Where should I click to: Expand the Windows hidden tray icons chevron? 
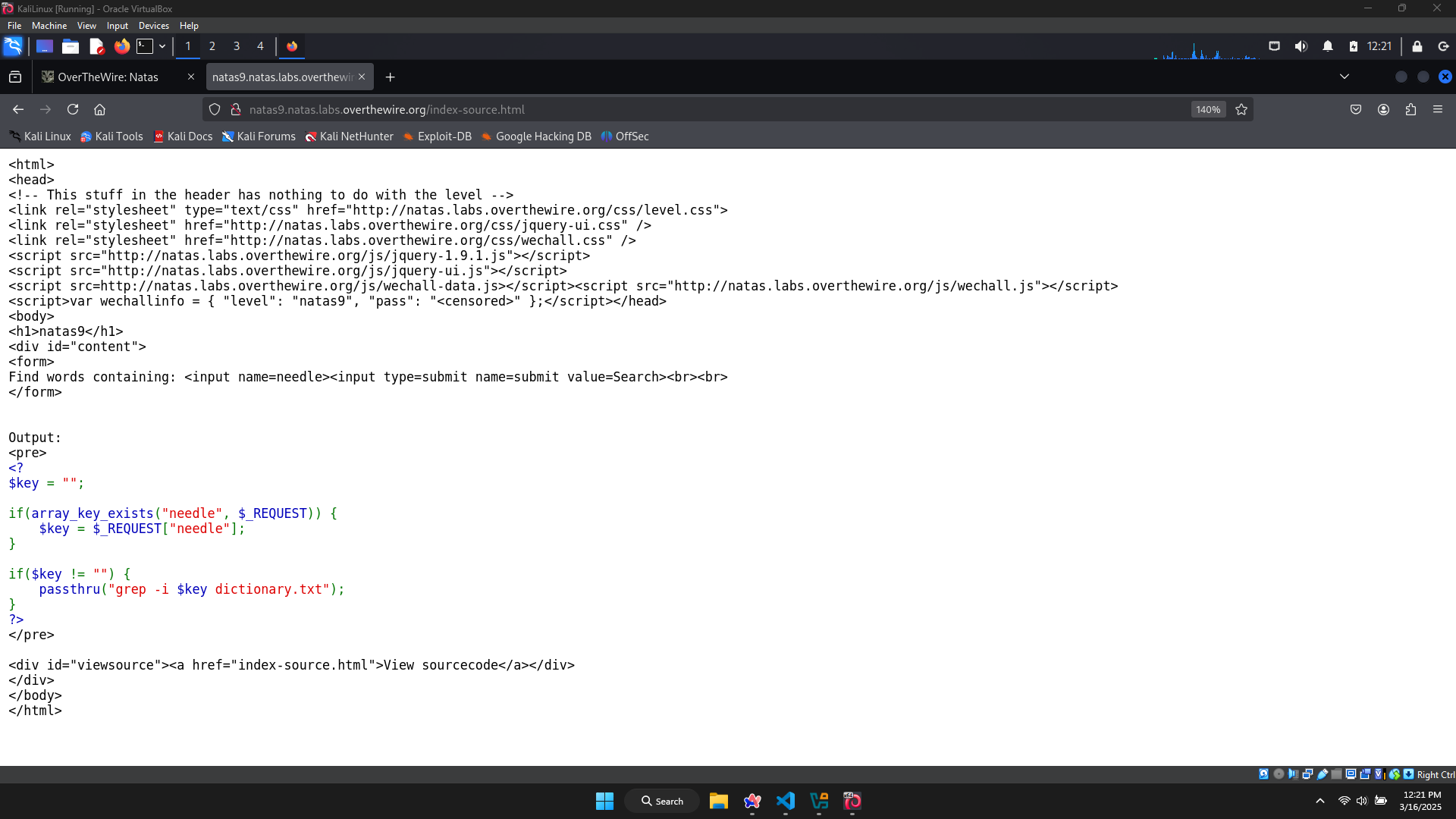click(x=1320, y=801)
